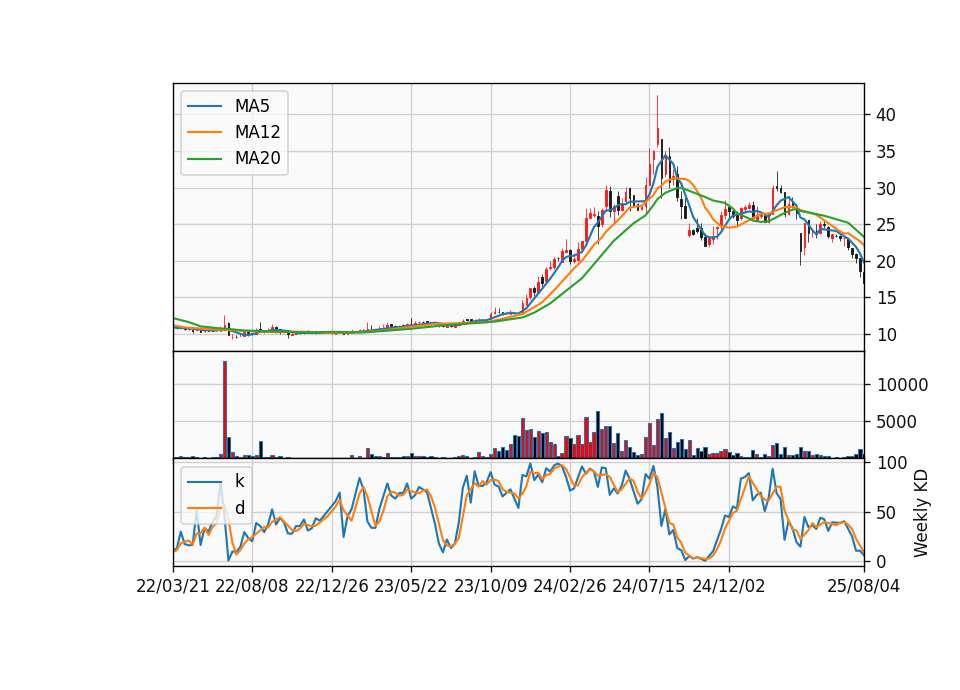960x690 pixels.
Task: Click the green MA20 legend line sample
Action: [204, 159]
